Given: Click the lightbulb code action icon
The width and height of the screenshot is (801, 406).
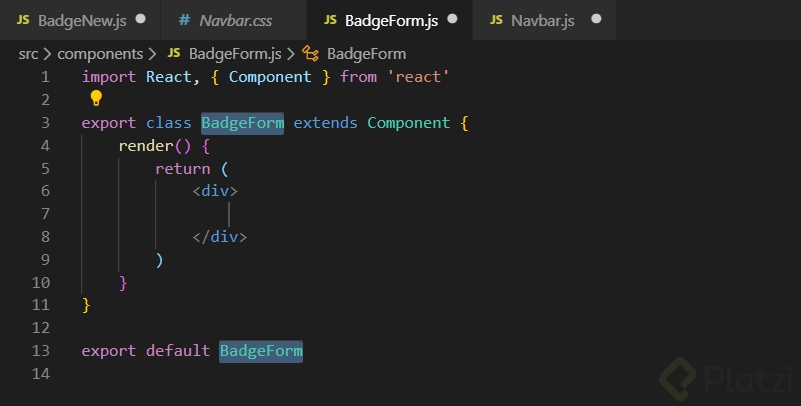Looking at the screenshot, I should pos(96,98).
